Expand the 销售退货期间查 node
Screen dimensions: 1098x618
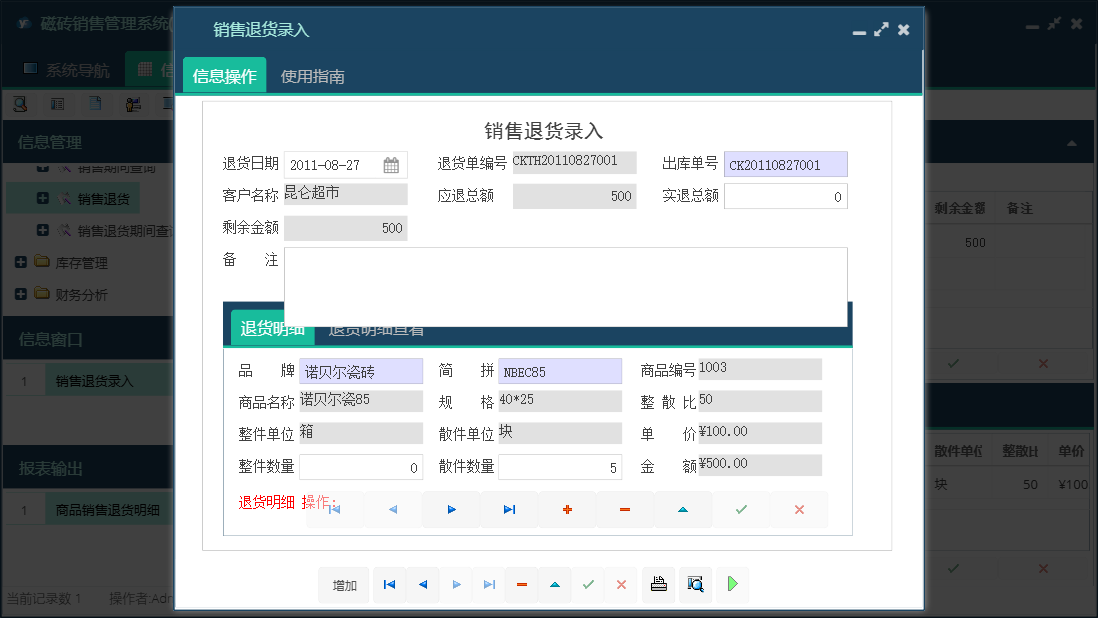point(42,230)
